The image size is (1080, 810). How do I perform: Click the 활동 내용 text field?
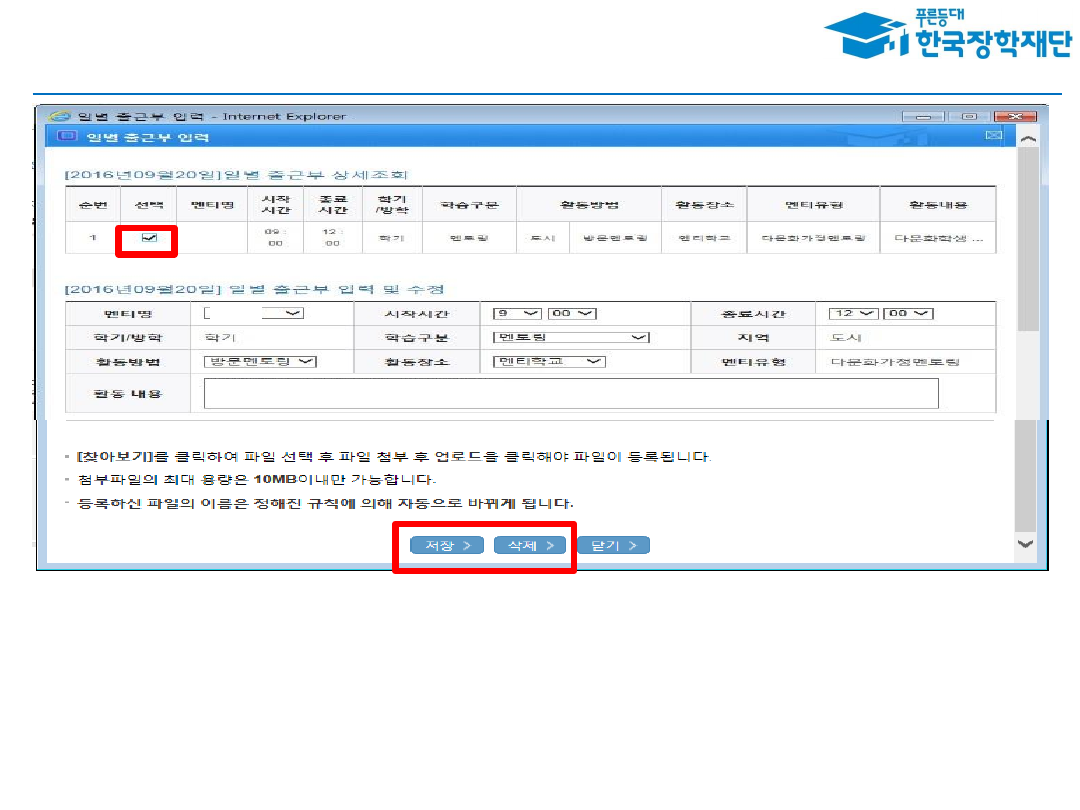tap(571, 393)
